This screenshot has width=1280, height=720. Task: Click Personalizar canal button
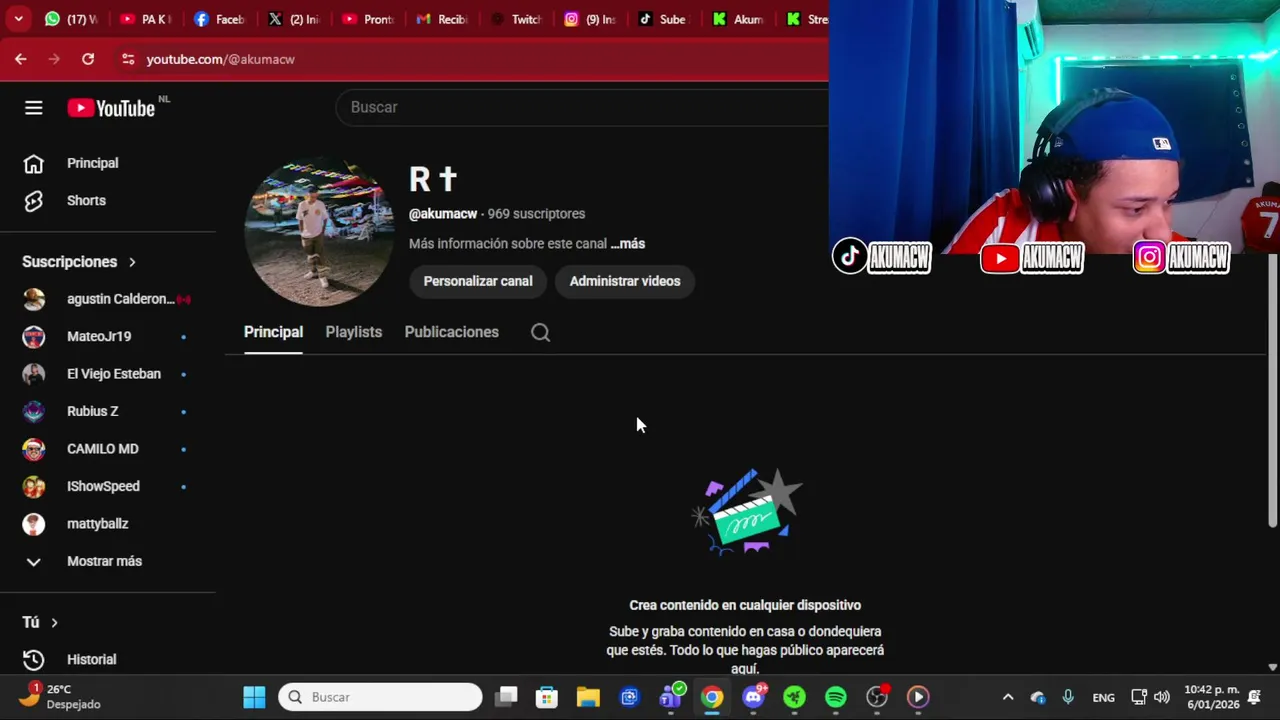[x=478, y=282]
